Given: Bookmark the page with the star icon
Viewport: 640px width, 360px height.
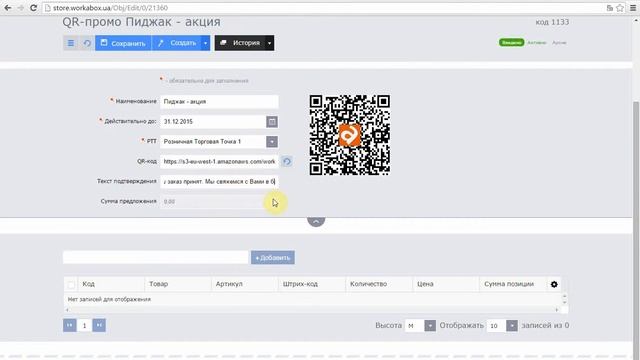Looking at the screenshot, I should [620, 8].
